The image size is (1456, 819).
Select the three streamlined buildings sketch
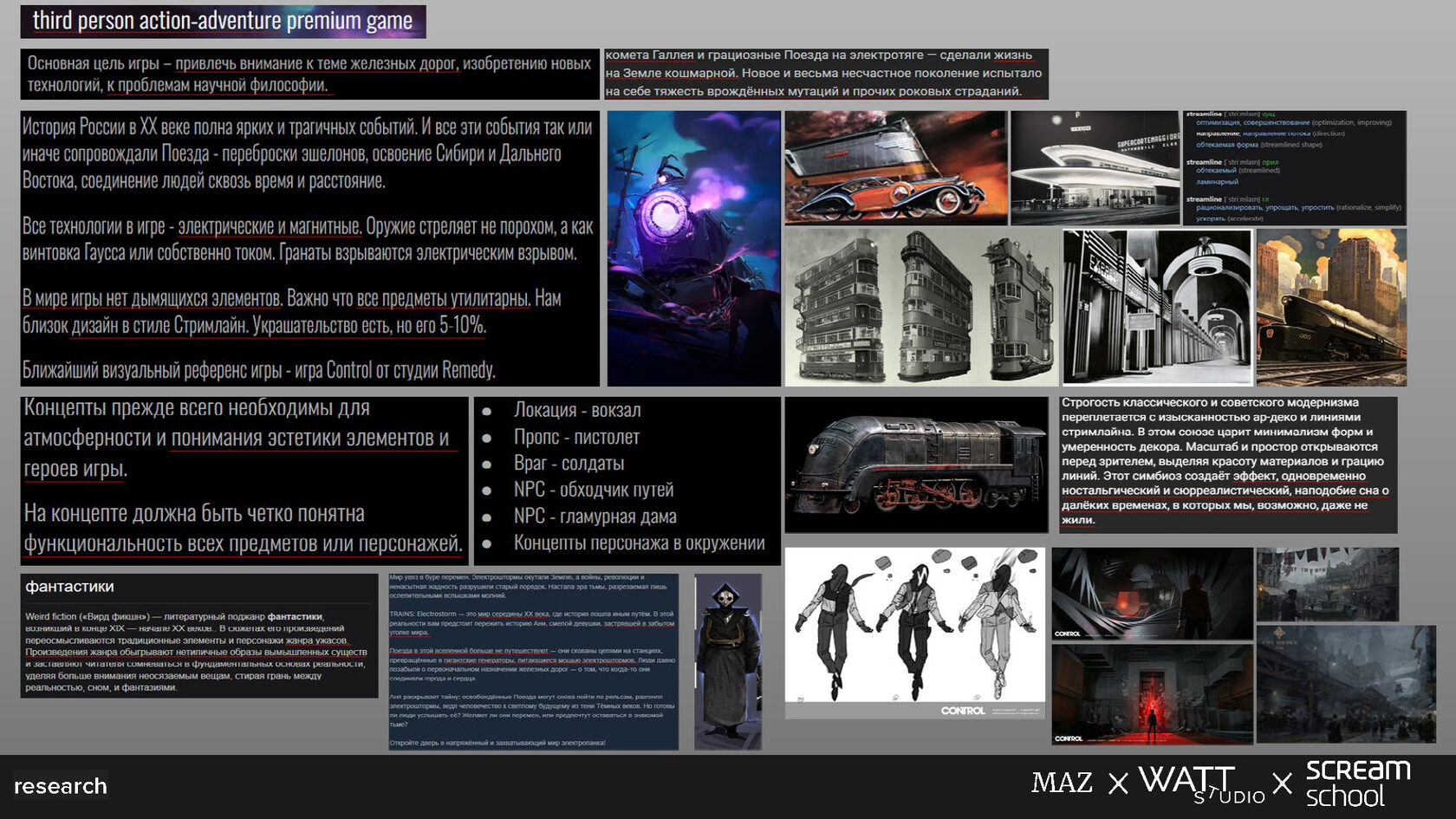point(921,307)
